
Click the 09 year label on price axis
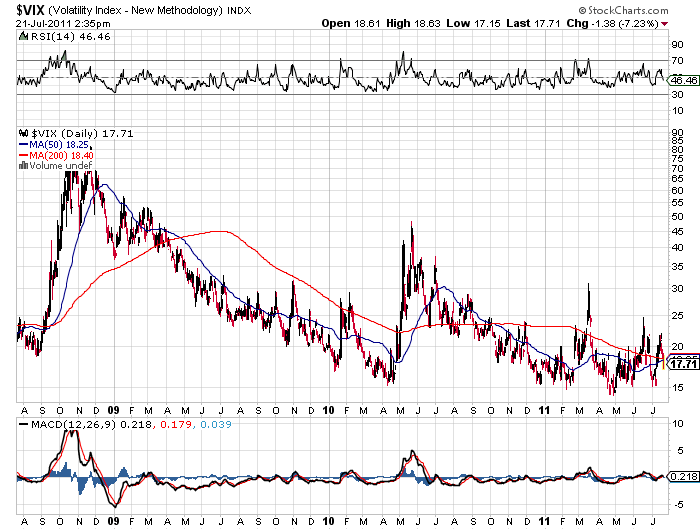point(114,410)
